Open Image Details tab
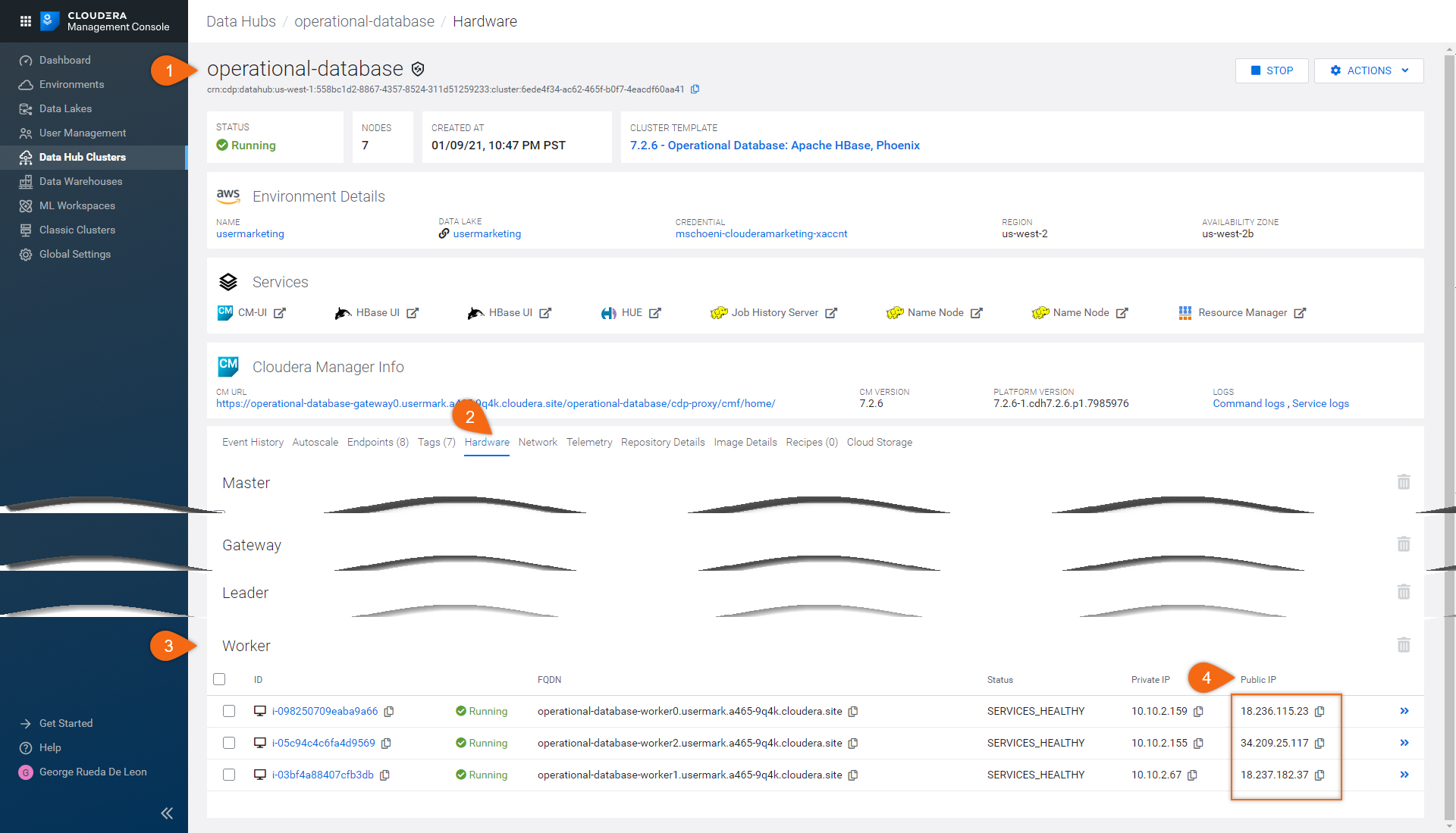 click(745, 443)
